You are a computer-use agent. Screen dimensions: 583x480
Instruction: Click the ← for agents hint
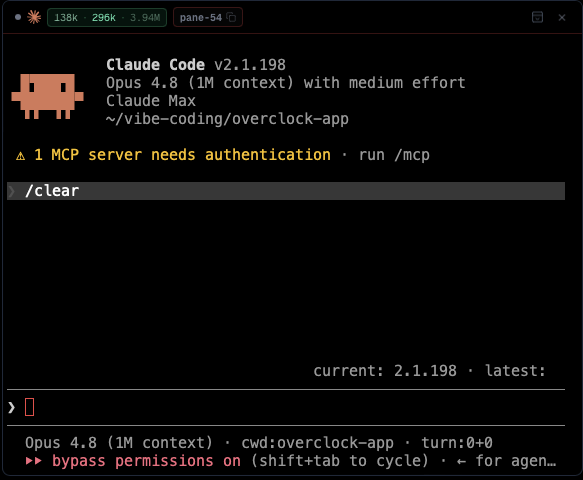[506, 461]
